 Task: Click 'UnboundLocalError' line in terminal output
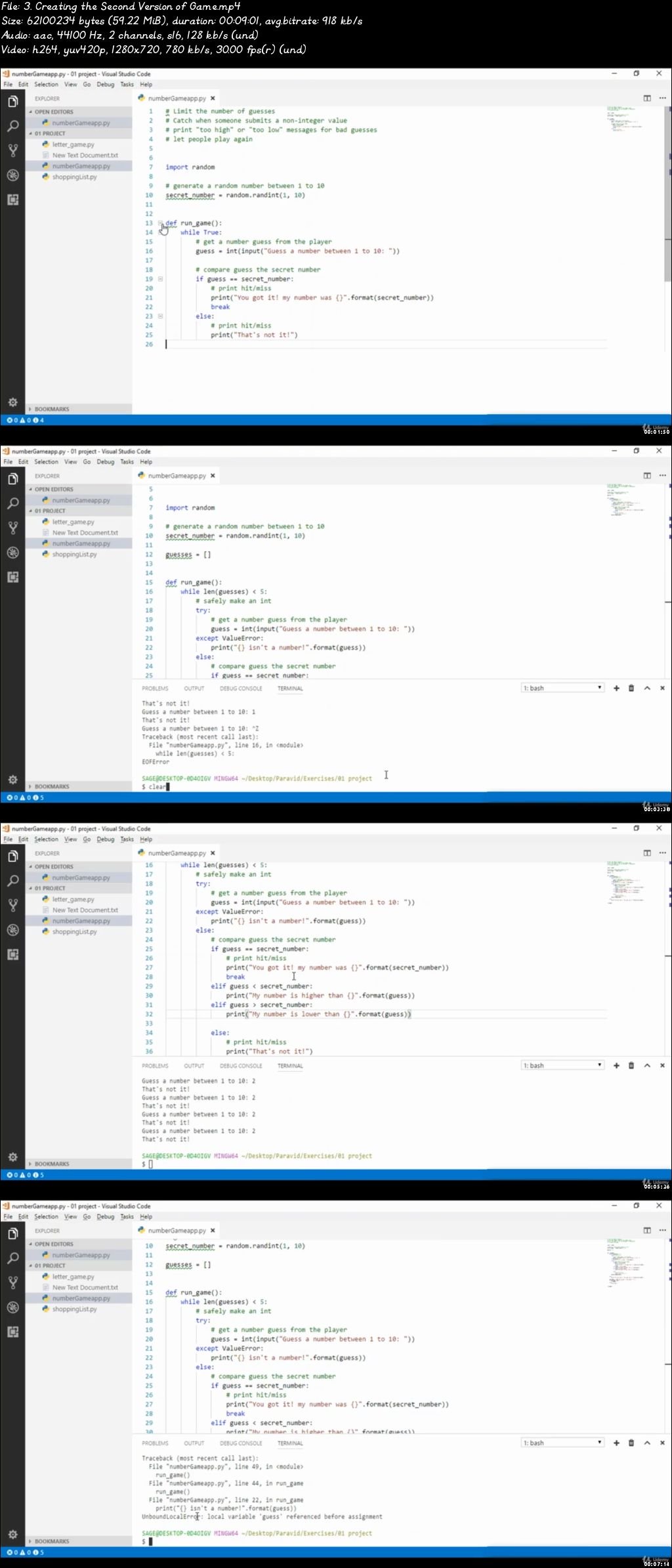262,1516
